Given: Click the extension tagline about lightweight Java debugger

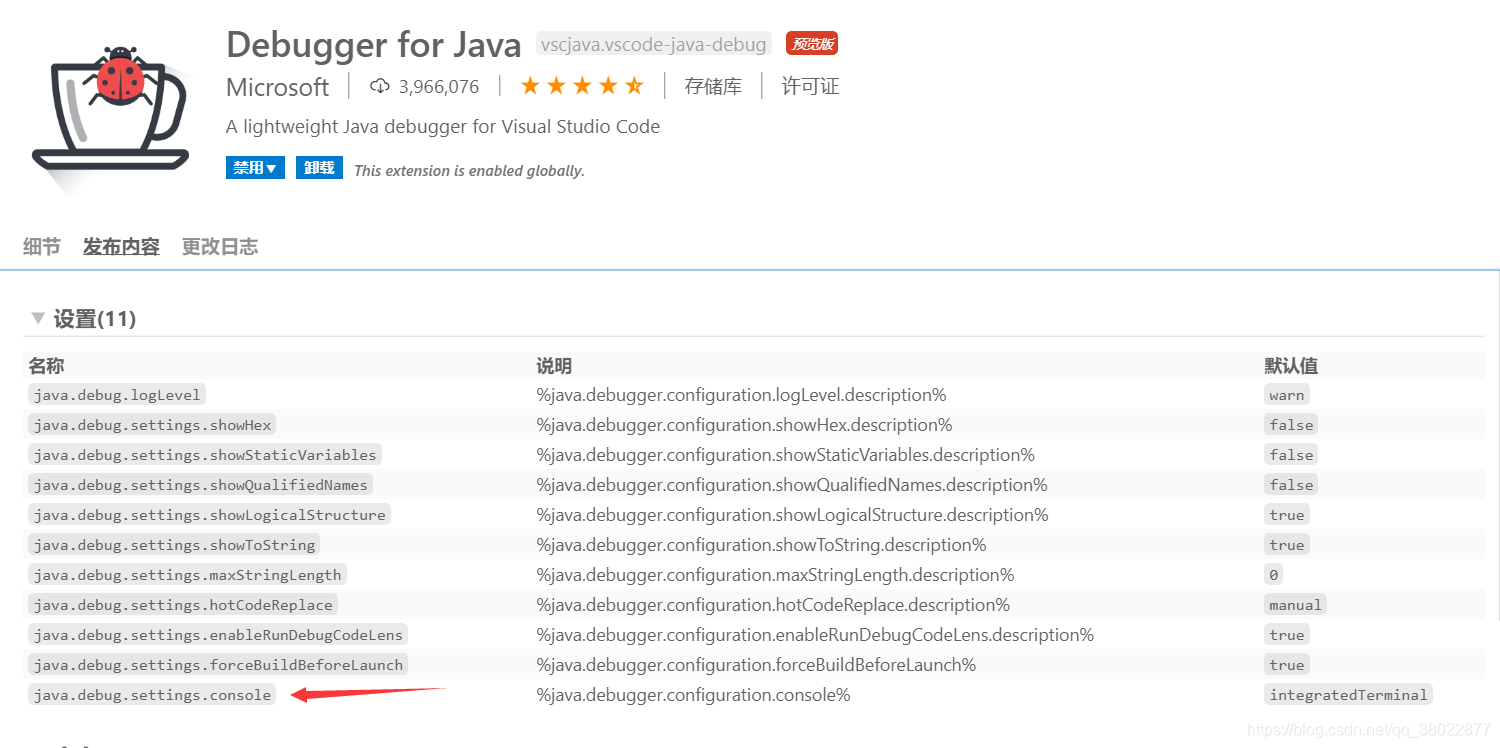Looking at the screenshot, I should (x=443, y=127).
